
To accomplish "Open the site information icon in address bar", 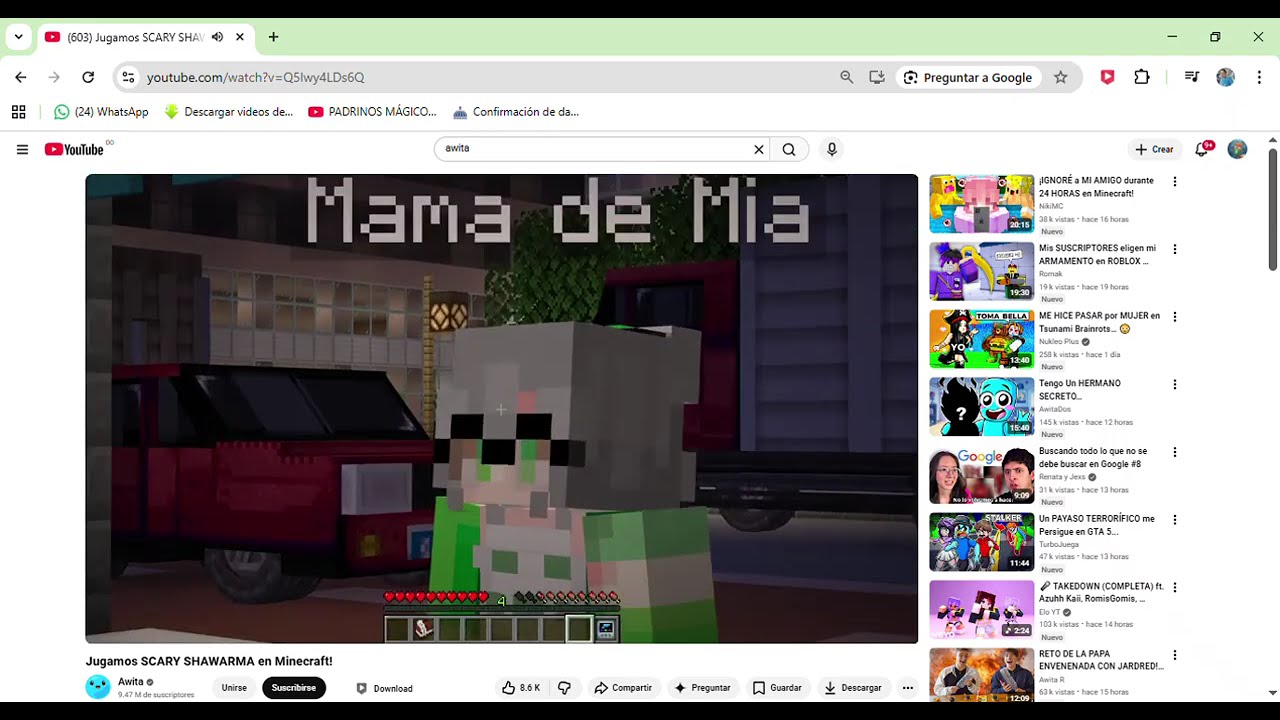I will [127, 77].
